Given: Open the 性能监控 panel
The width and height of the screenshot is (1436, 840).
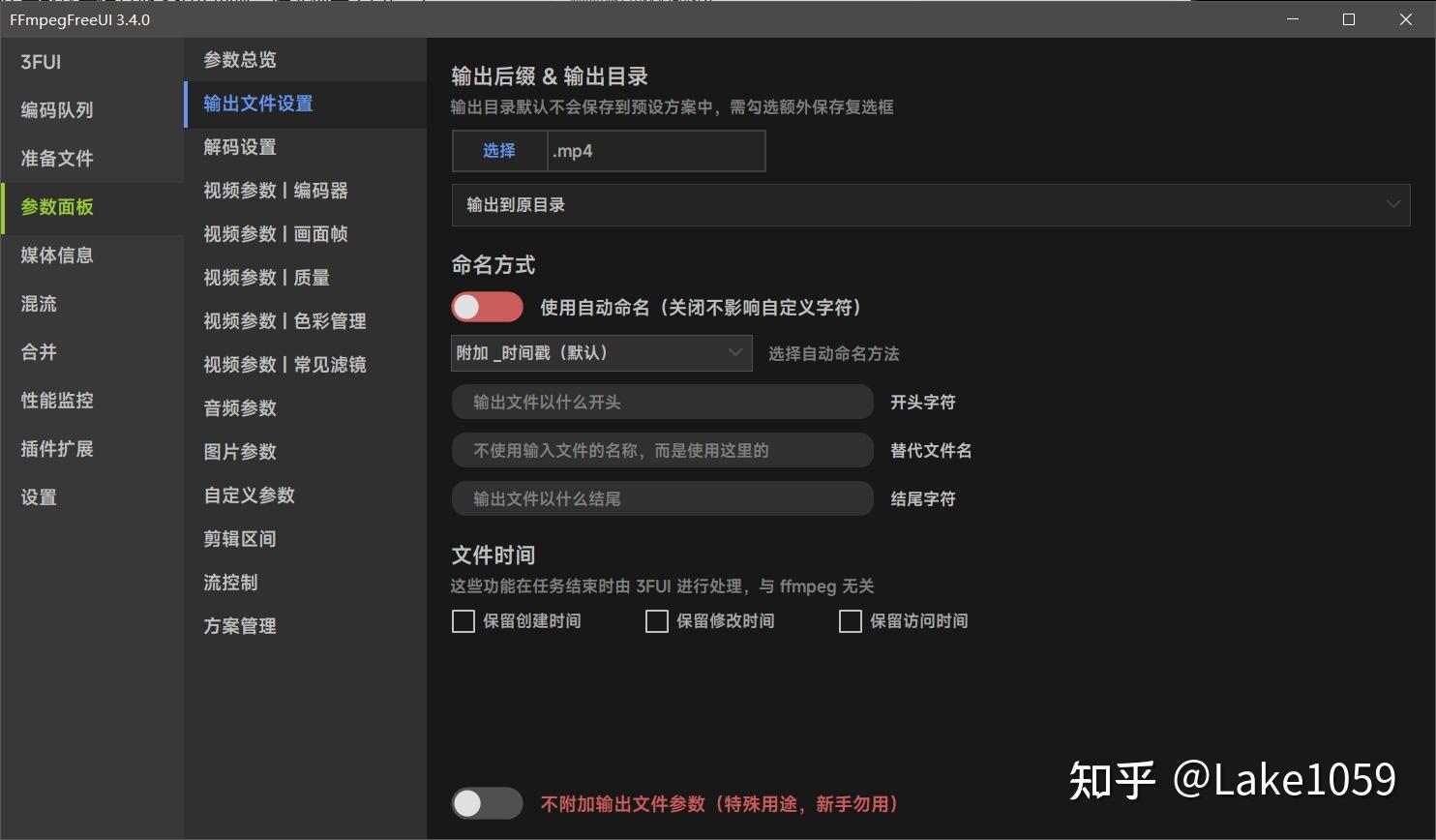Looking at the screenshot, I should click(x=56, y=401).
